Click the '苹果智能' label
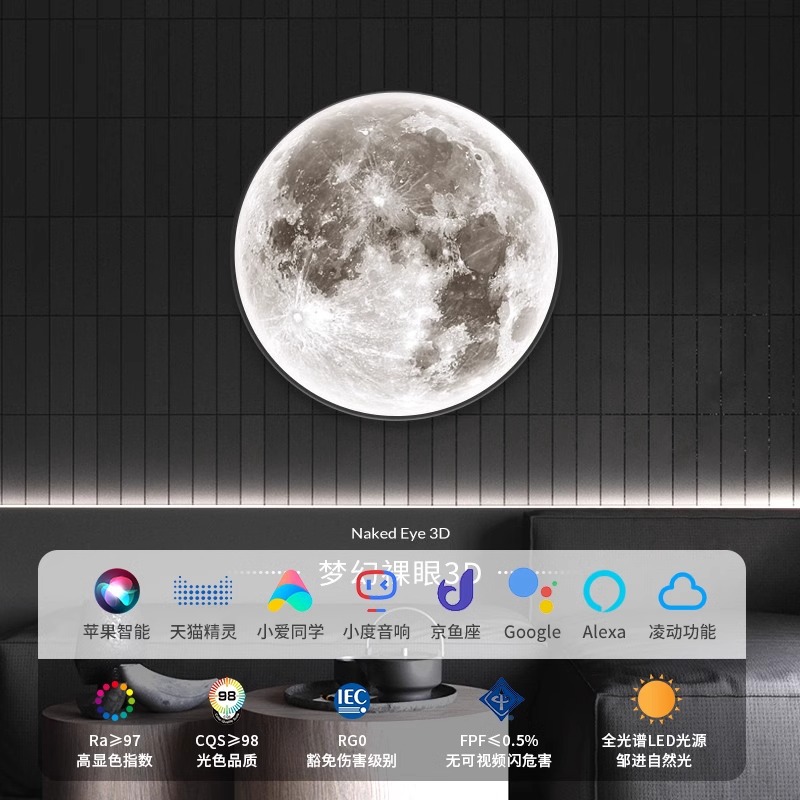 tap(116, 632)
